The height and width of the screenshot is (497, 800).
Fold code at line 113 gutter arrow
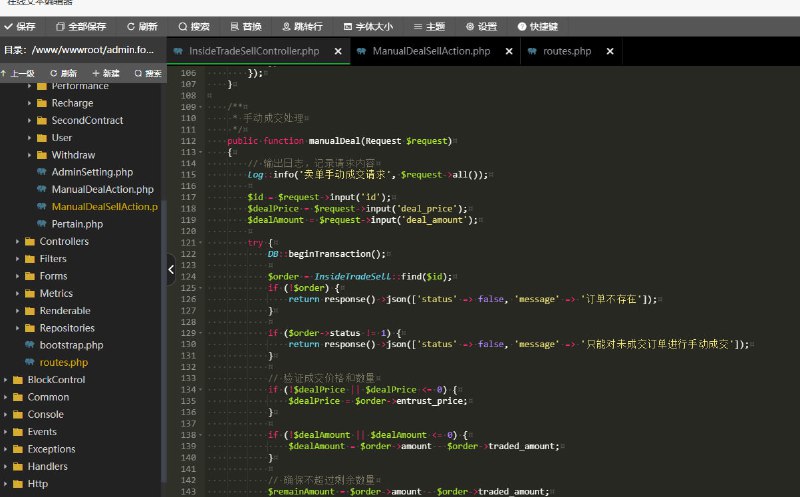point(201,152)
